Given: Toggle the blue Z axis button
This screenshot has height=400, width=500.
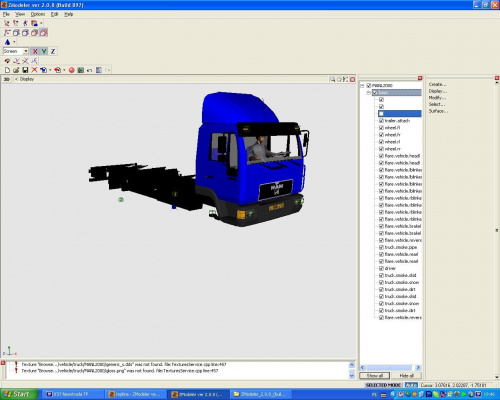Looking at the screenshot, I should [53, 51].
